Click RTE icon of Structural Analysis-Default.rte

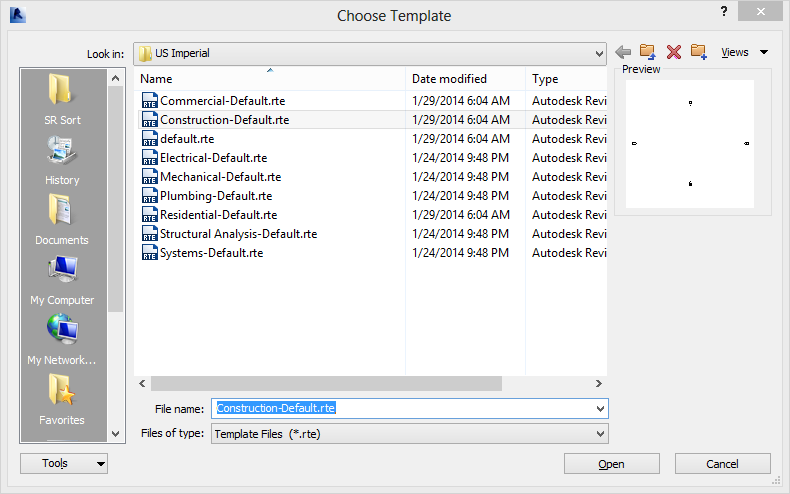[150, 234]
